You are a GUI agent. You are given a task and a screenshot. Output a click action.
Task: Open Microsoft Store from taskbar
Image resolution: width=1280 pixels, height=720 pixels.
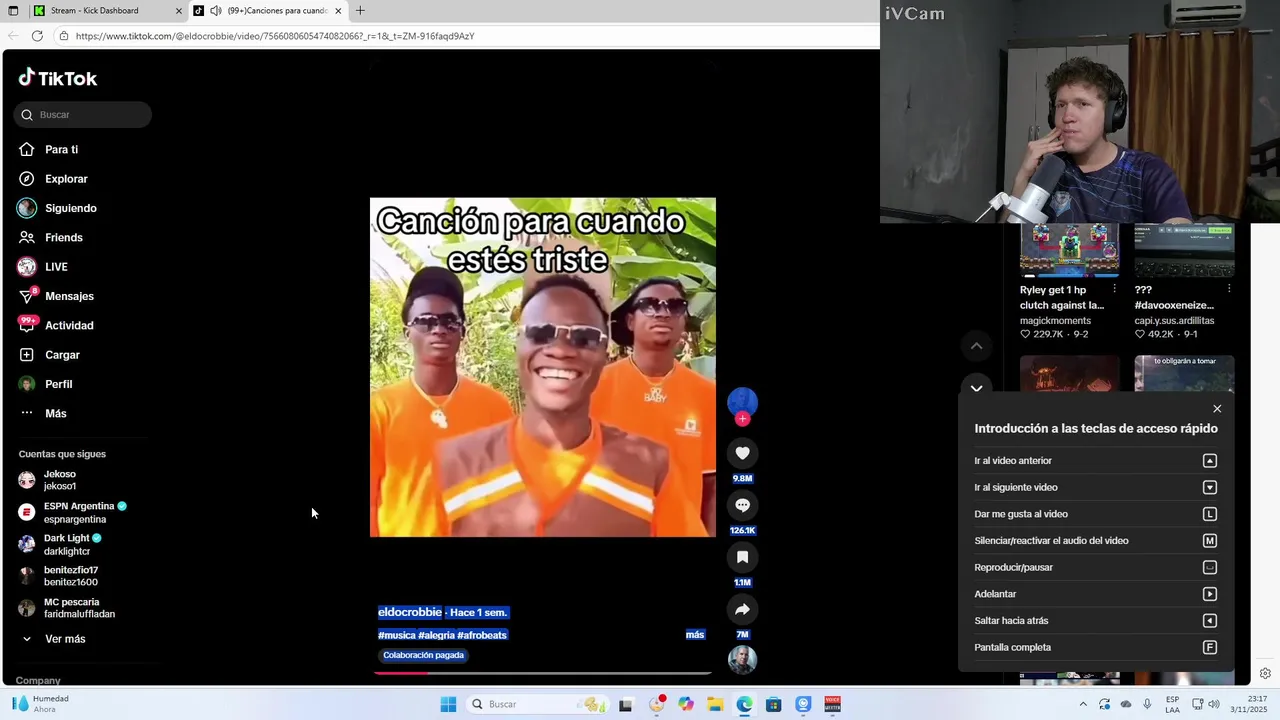coord(773,704)
